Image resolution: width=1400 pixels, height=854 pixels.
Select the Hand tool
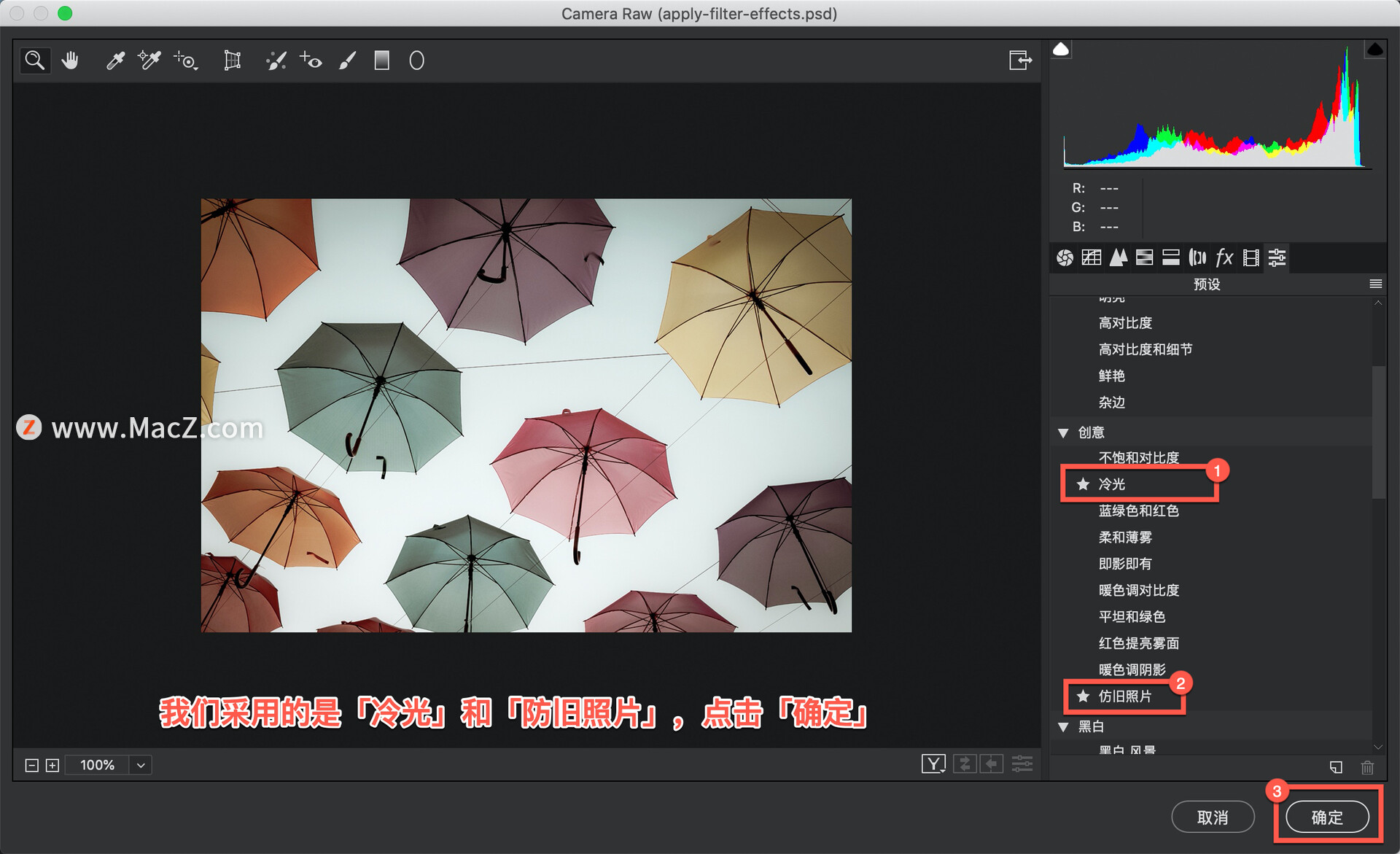pyautogui.click(x=71, y=61)
